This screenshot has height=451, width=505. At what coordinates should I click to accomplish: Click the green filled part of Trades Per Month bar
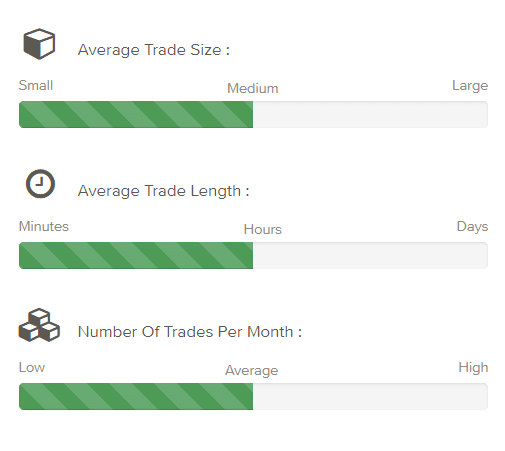tap(136, 396)
